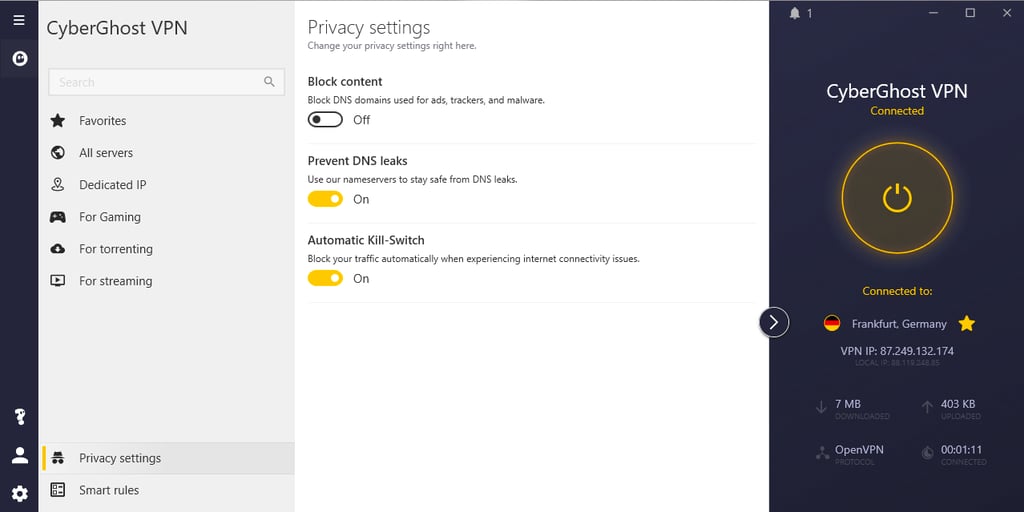
Task: Click the OpenVPN protocol icon
Action: [x=822, y=453]
